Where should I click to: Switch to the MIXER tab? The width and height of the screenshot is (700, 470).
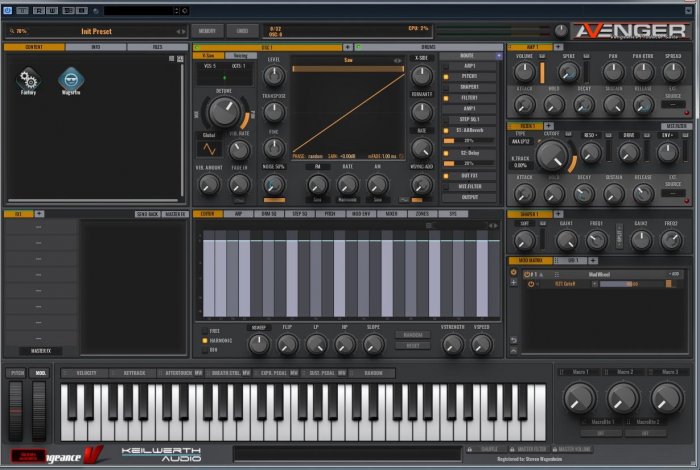click(x=392, y=214)
